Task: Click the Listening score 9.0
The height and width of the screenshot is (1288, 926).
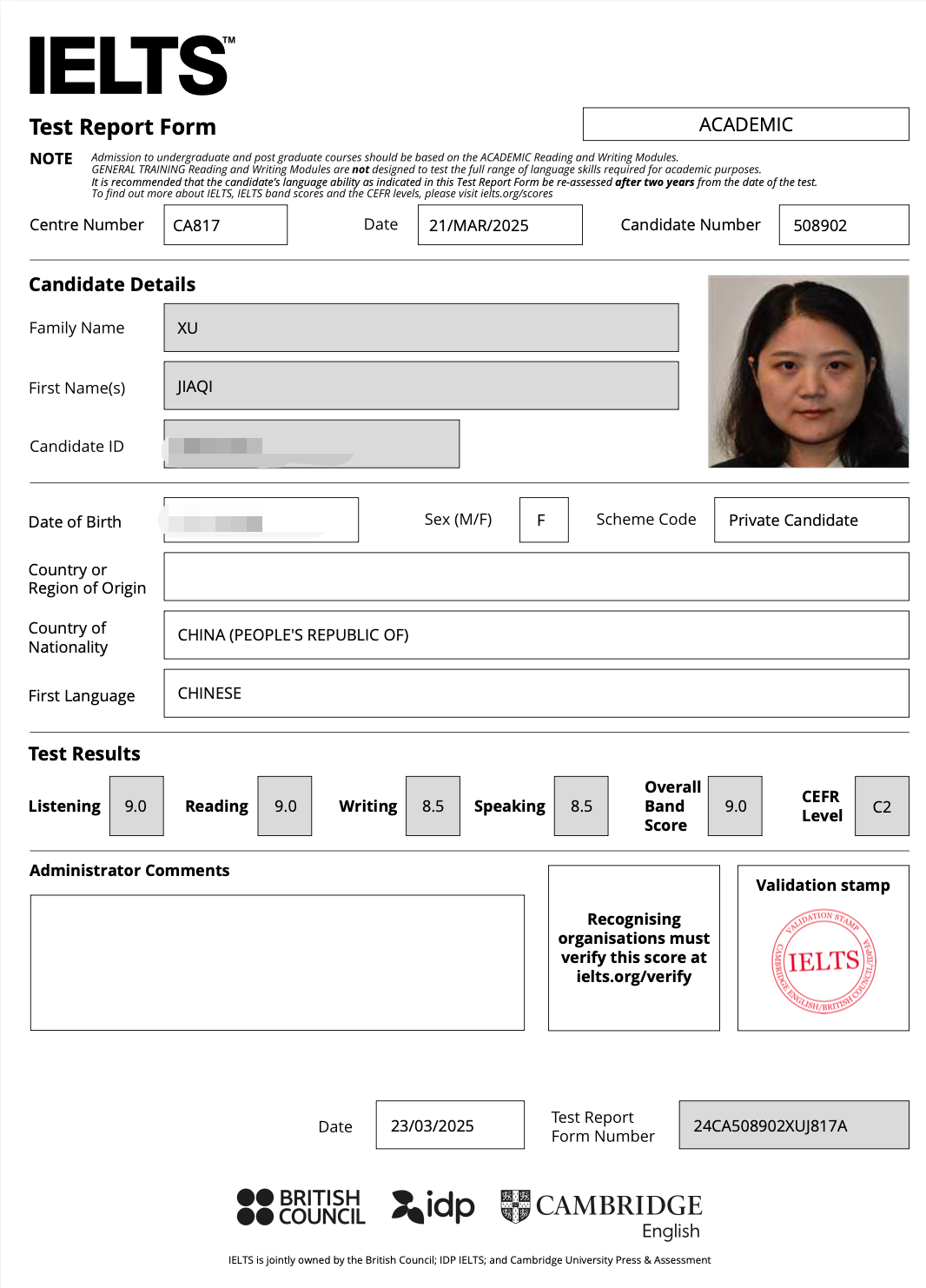Action: pyautogui.click(x=136, y=807)
